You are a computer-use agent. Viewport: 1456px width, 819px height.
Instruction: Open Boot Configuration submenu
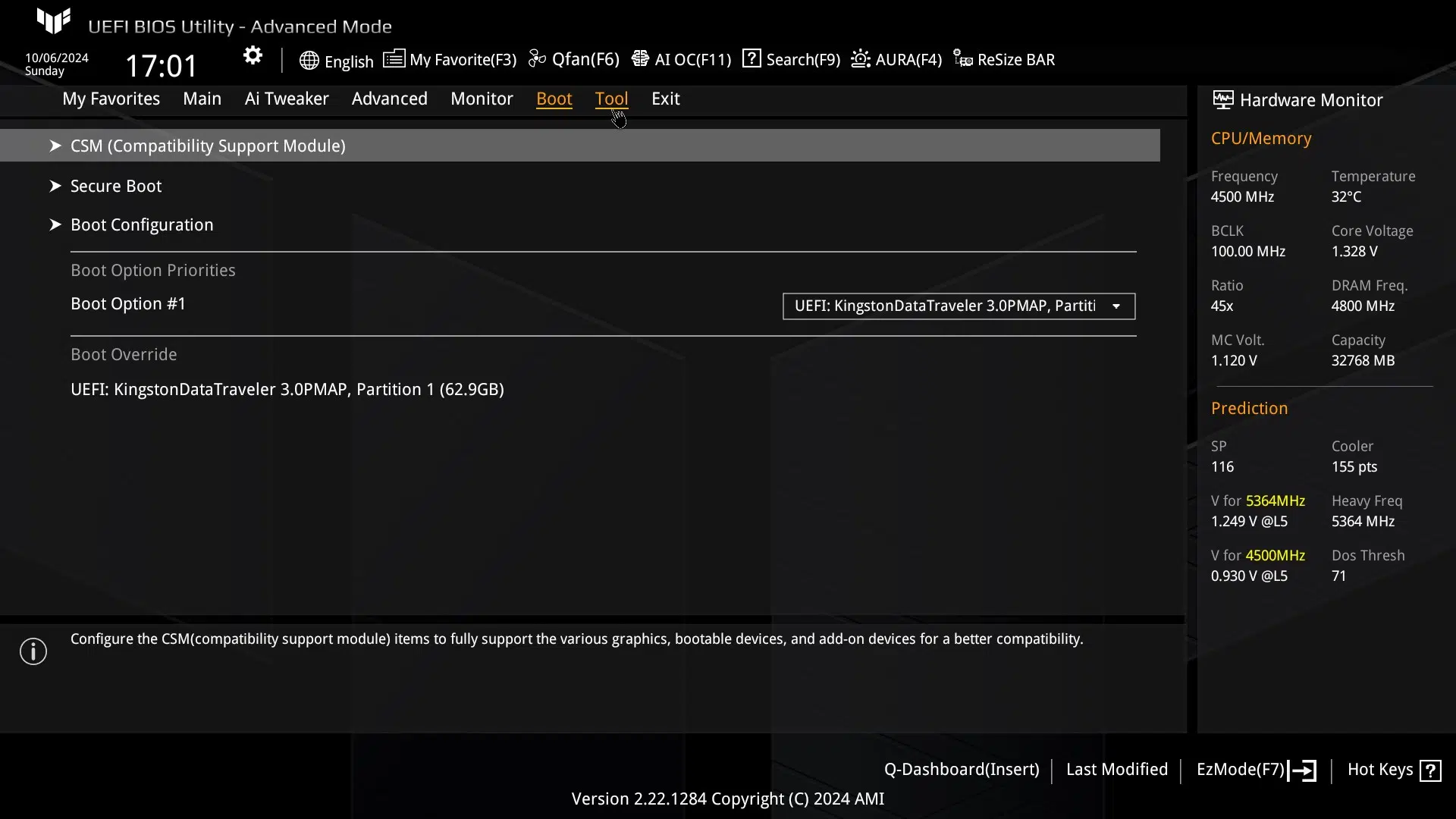(142, 224)
